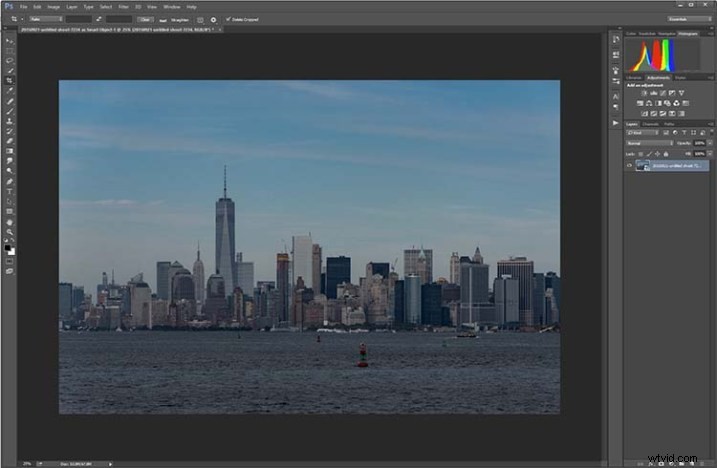
Task: Swap crop width and height values
Action: click(99, 19)
